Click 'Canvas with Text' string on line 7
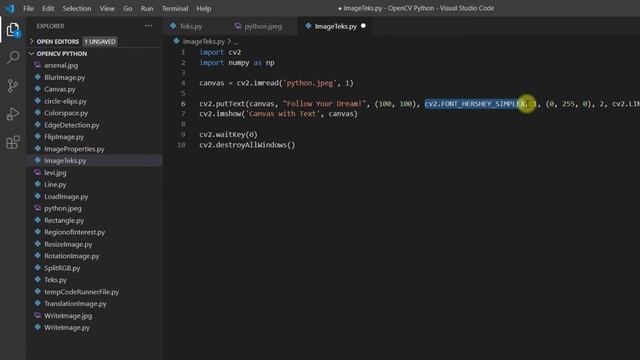640x360 pixels. [x=282, y=114]
